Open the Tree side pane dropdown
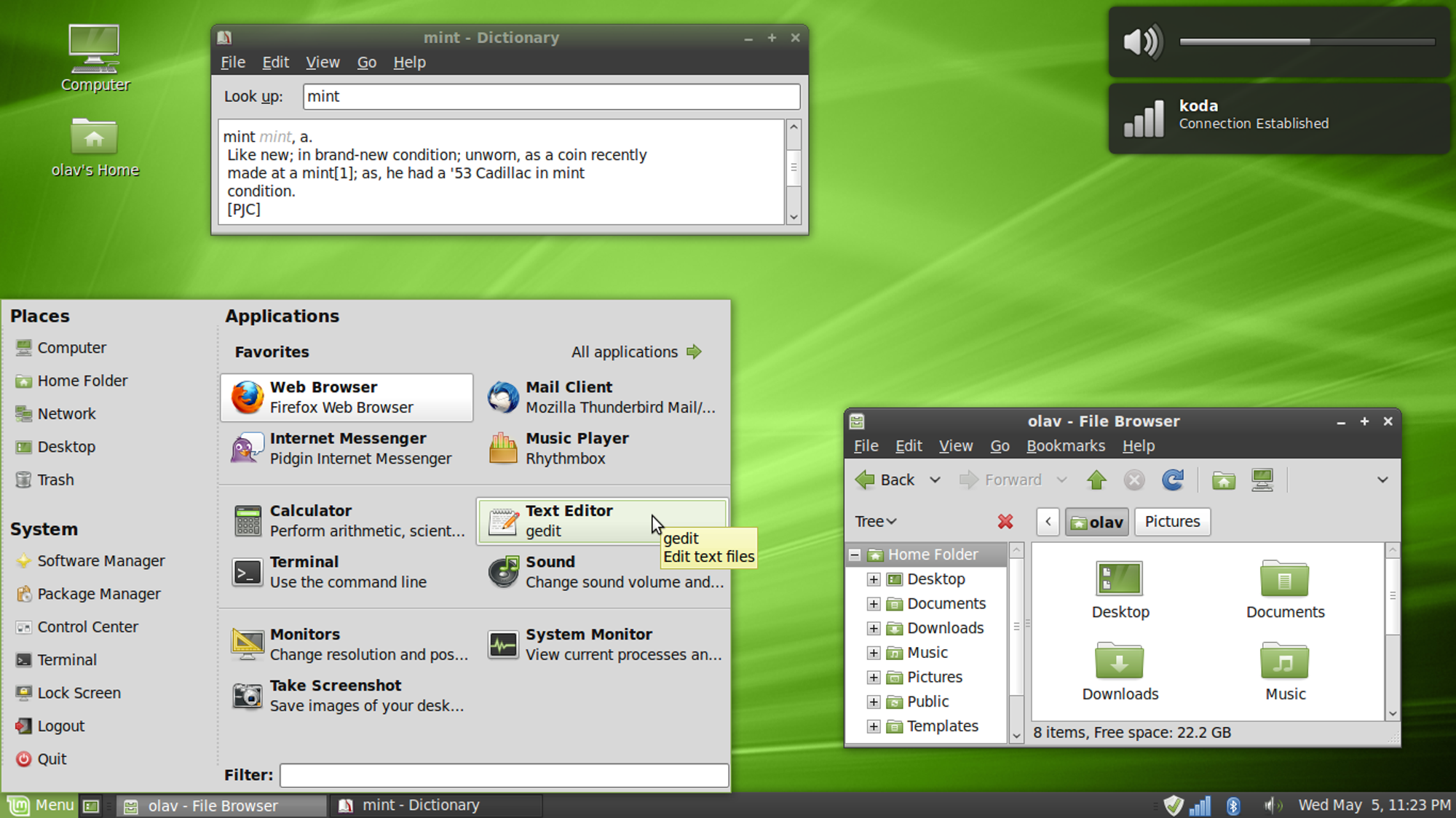Viewport: 1456px width, 818px height. (x=875, y=521)
